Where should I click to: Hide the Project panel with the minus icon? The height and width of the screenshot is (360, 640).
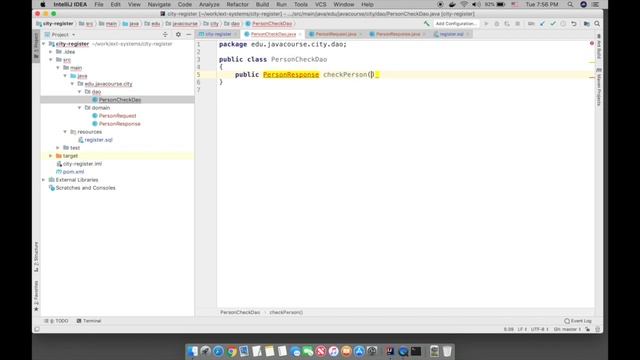(x=189, y=35)
